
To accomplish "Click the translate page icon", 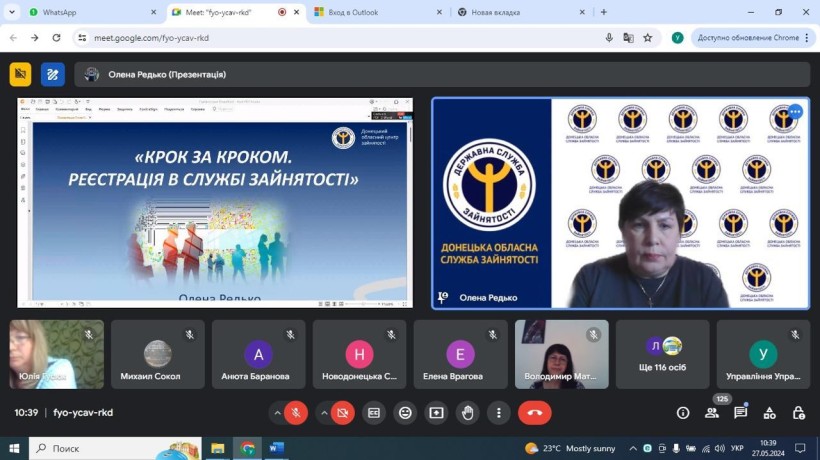I will pos(629,38).
